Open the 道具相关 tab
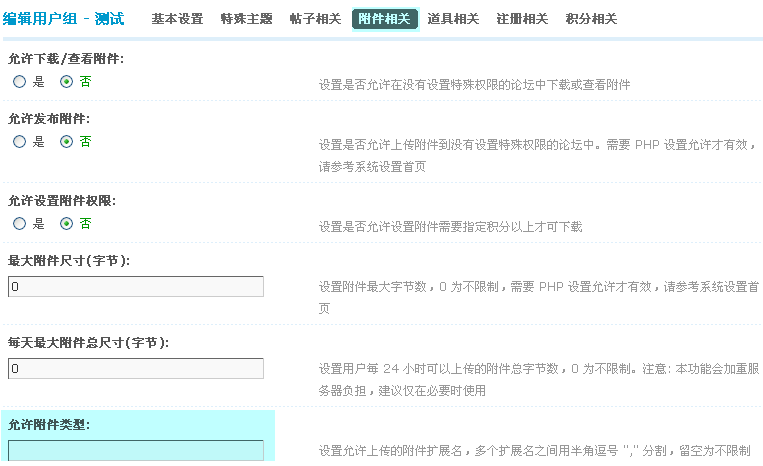This screenshot has width=763, height=466. pos(453,19)
